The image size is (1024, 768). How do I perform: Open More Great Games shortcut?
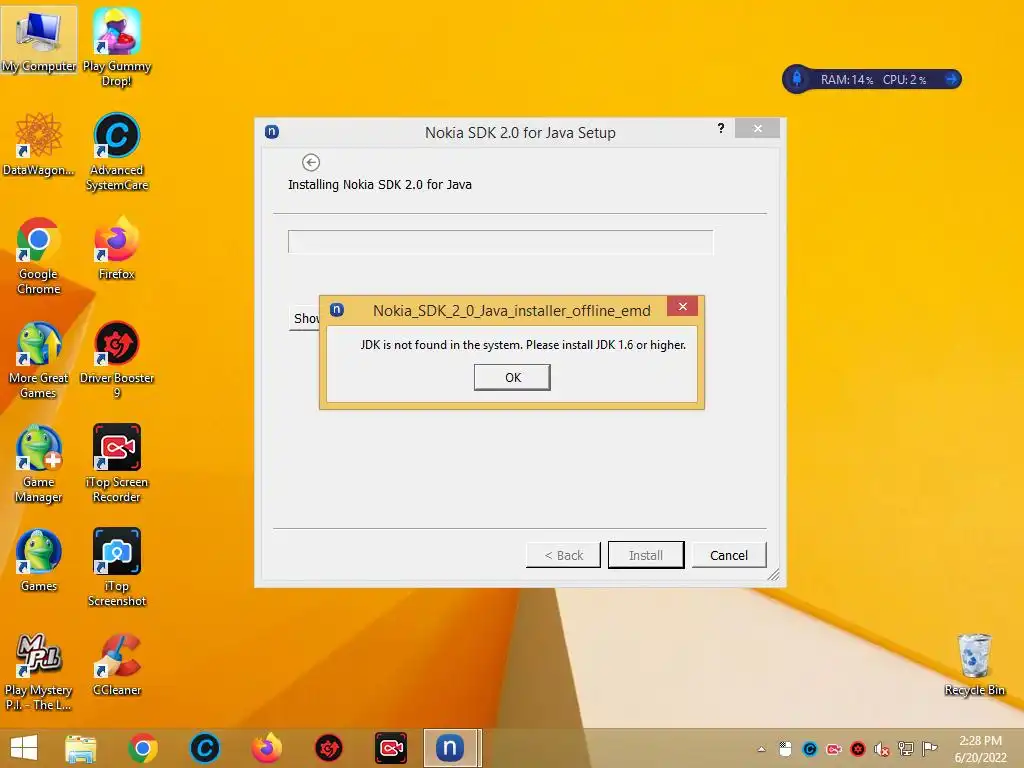39,360
